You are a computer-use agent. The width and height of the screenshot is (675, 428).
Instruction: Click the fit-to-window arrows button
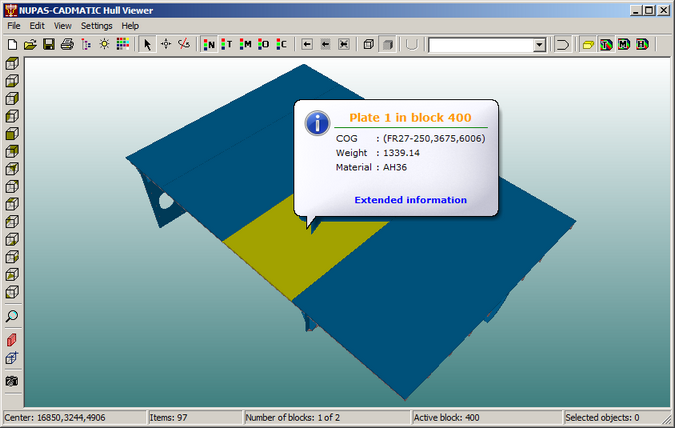pos(344,44)
